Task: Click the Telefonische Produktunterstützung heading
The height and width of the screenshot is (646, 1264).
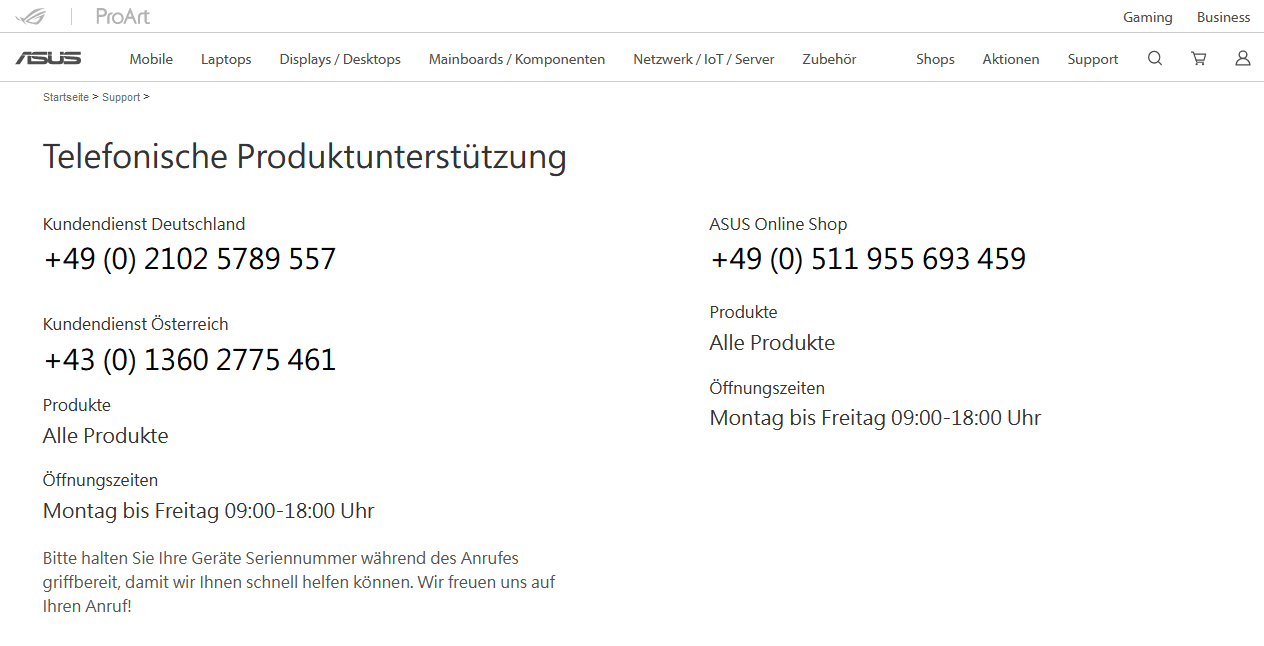Action: click(305, 157)
